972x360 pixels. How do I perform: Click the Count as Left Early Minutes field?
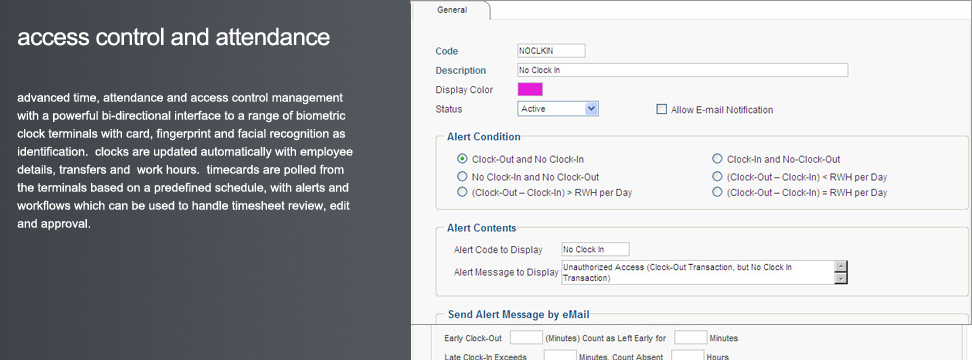coord(691,338)
